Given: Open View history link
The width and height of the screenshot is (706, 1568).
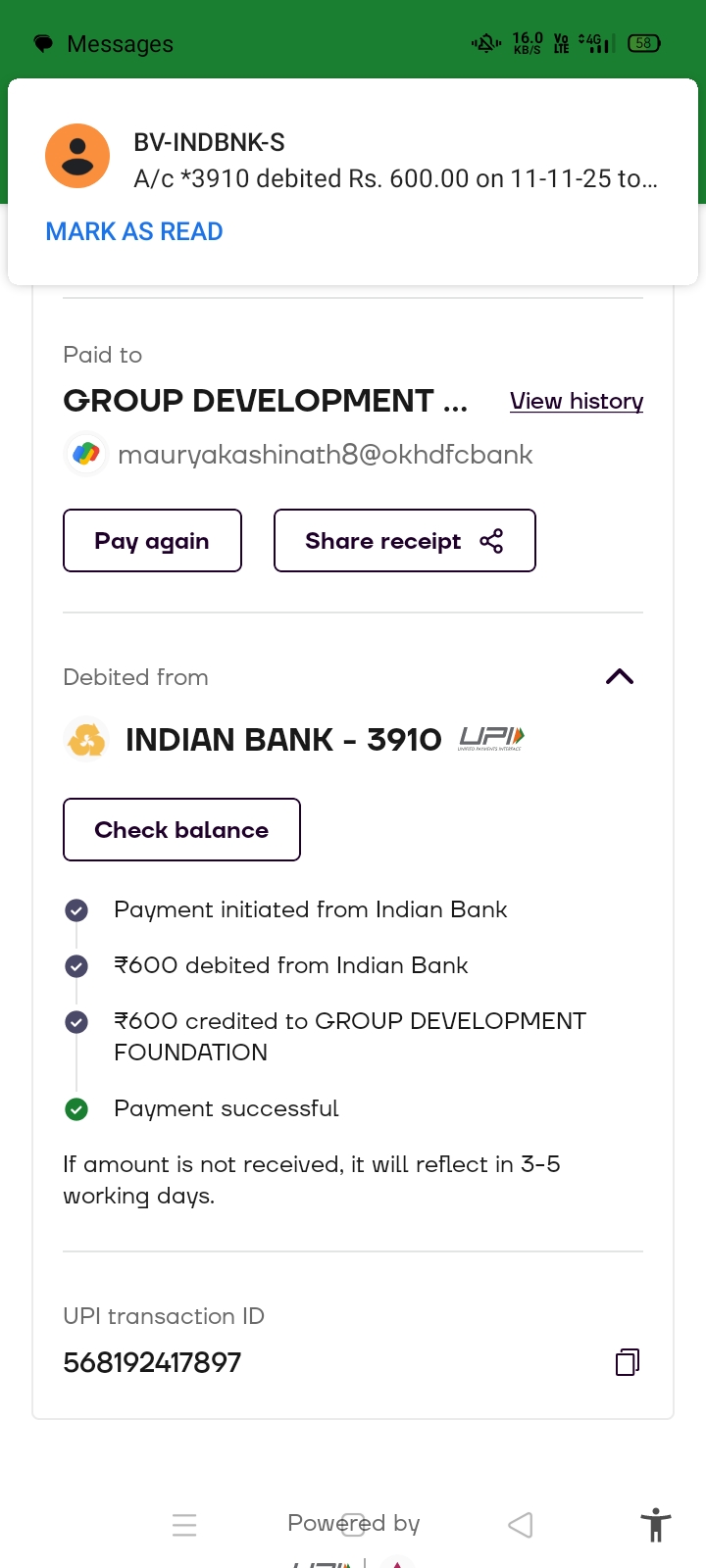Looking at the screenshot, I should 577,401.
